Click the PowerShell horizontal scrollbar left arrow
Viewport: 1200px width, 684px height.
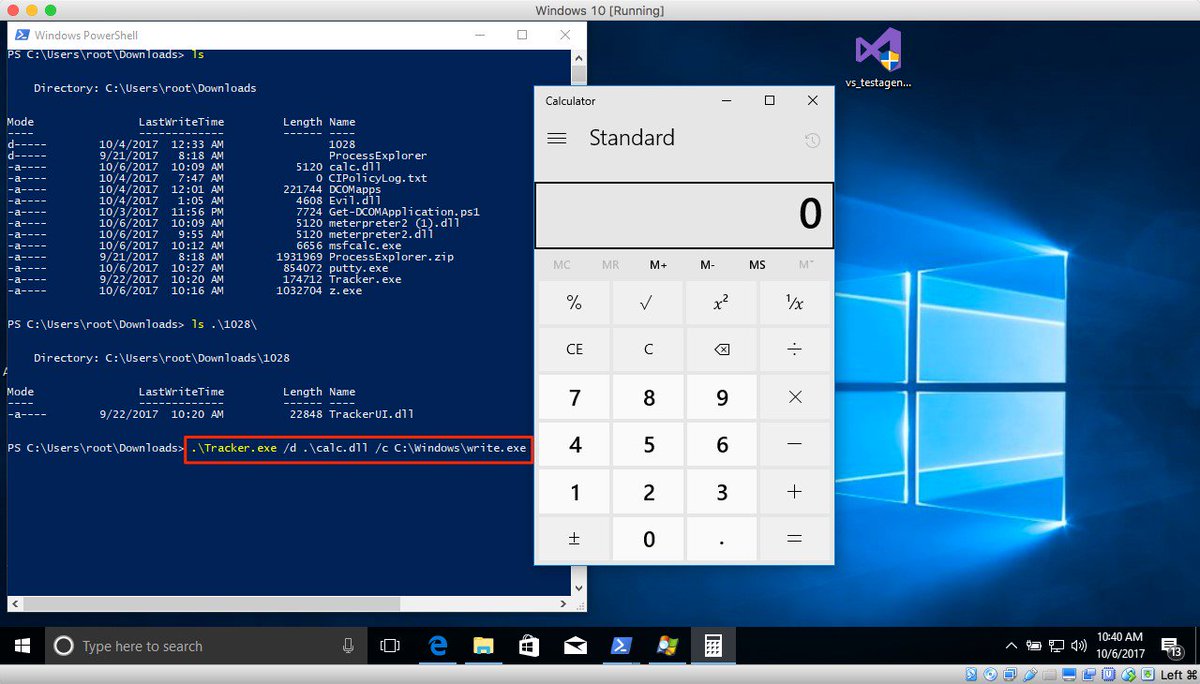coord(14,604)
